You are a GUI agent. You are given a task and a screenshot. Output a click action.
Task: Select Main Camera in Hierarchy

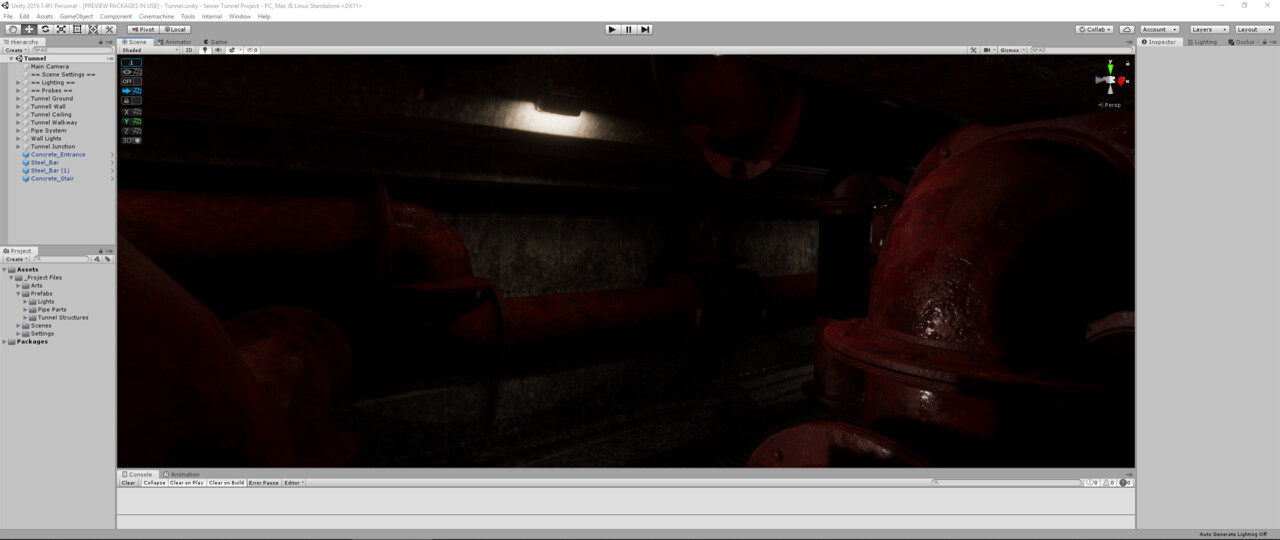pos(50,66)
